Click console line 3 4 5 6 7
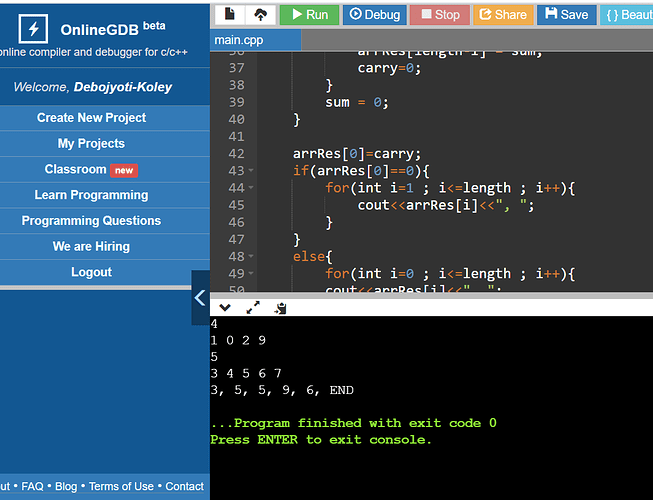653x500 pixels. click(x=246, y=373)
